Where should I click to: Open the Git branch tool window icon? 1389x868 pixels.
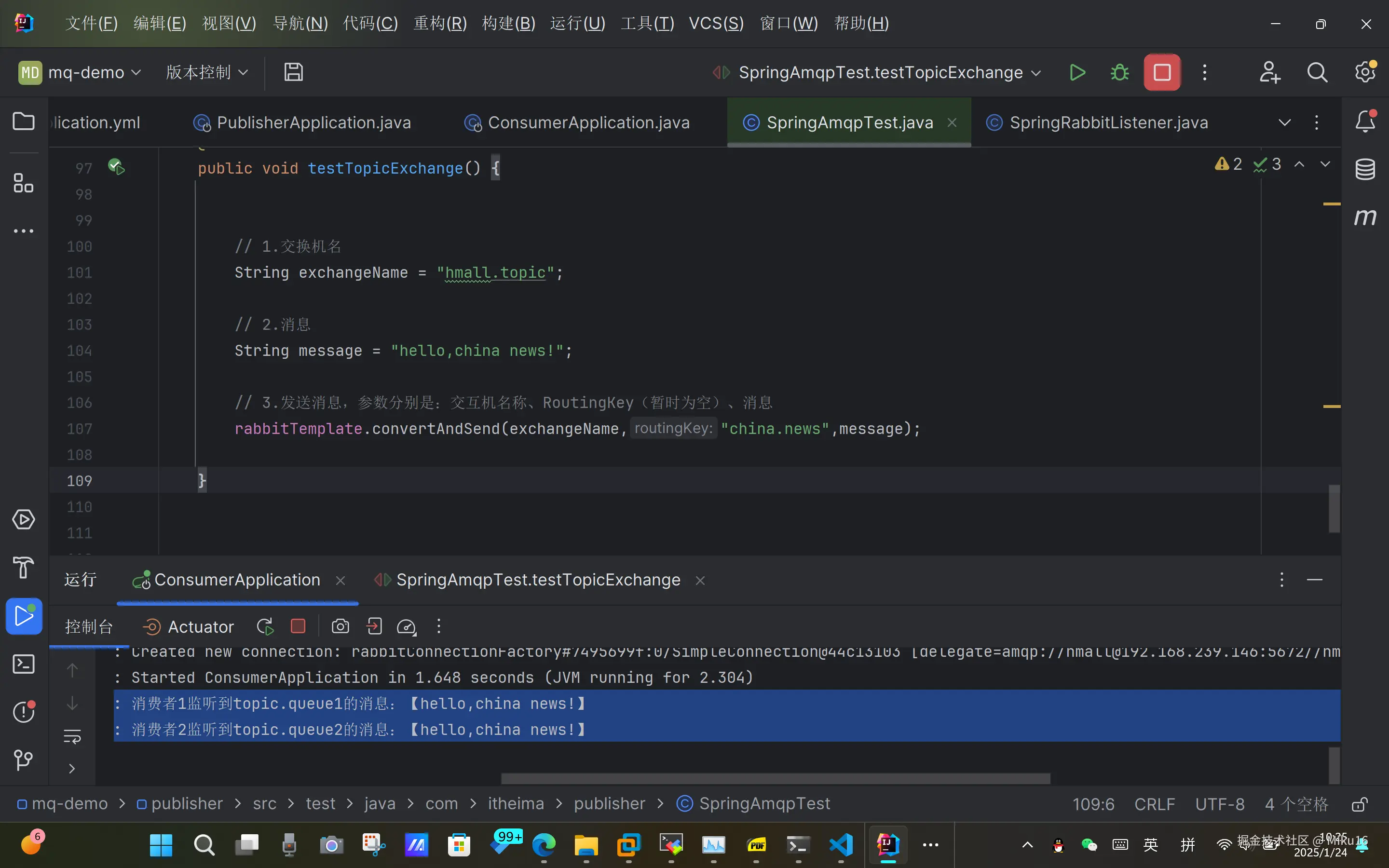[x=23, y=759]
